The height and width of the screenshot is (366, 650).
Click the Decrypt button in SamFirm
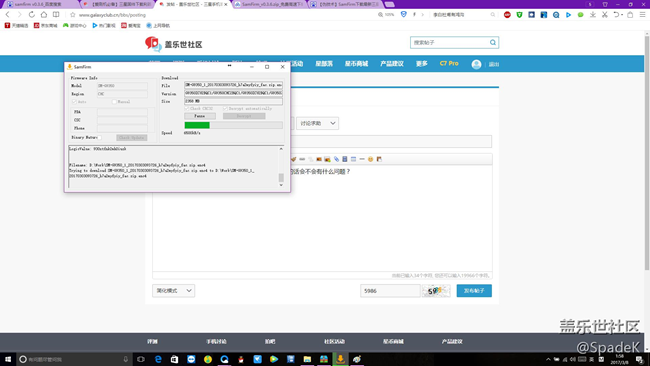(244, 116)
